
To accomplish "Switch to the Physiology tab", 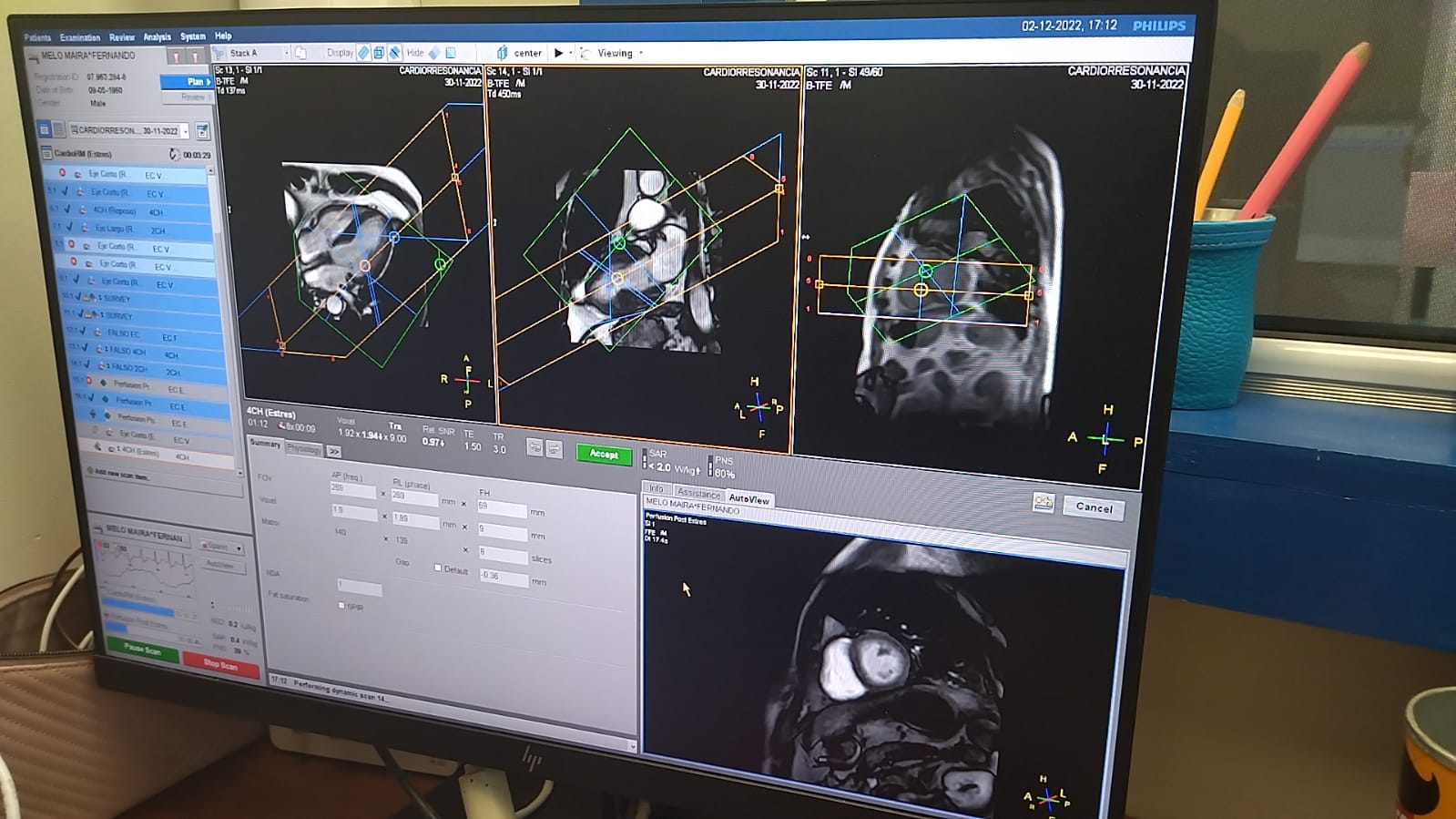I will pyautogui.click(x=304, y=448).
